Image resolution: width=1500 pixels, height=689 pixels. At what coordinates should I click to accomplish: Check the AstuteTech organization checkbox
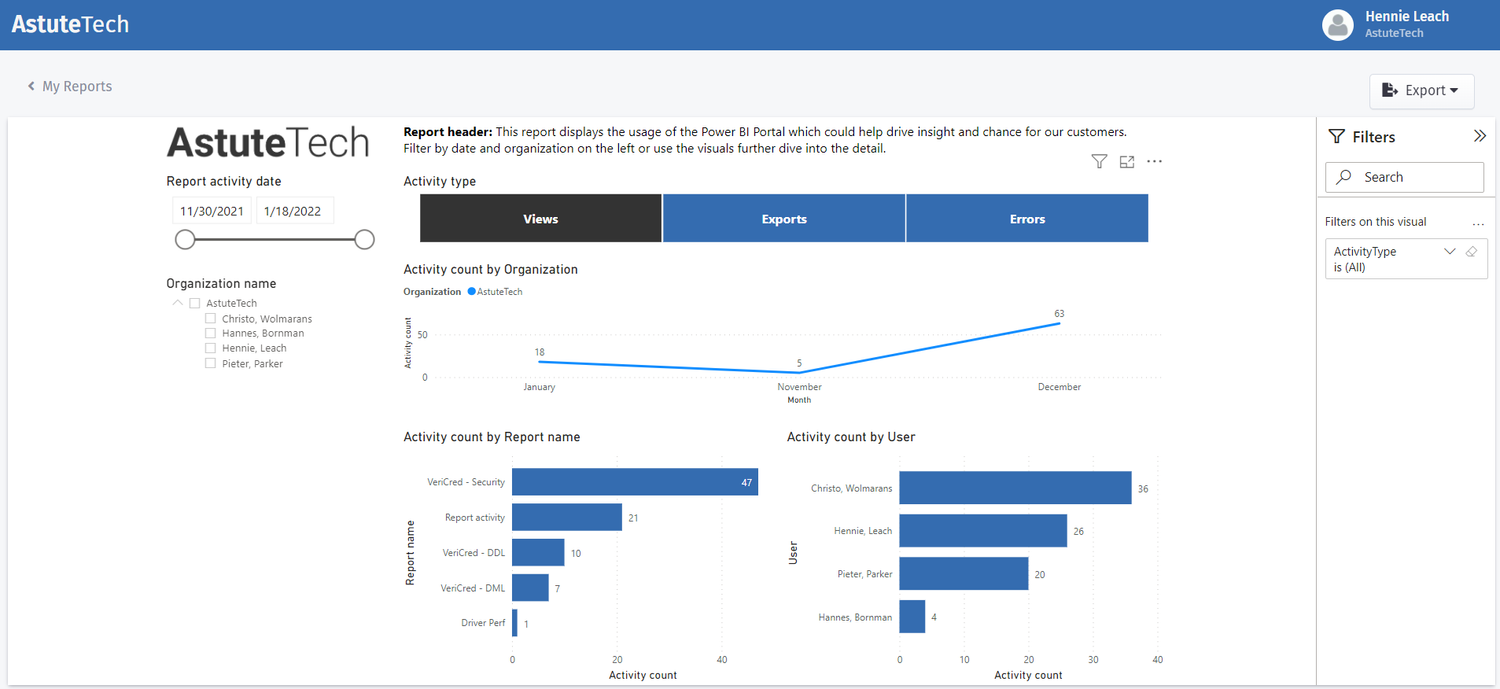(x=194, y=302)
